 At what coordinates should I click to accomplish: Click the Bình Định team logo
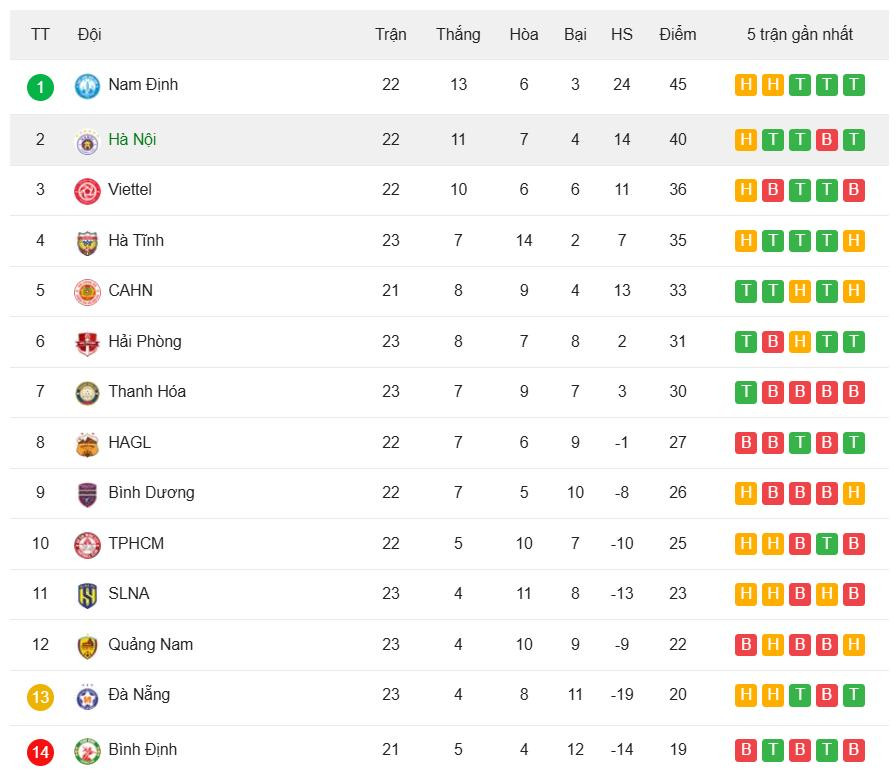(x=88, y=751)
